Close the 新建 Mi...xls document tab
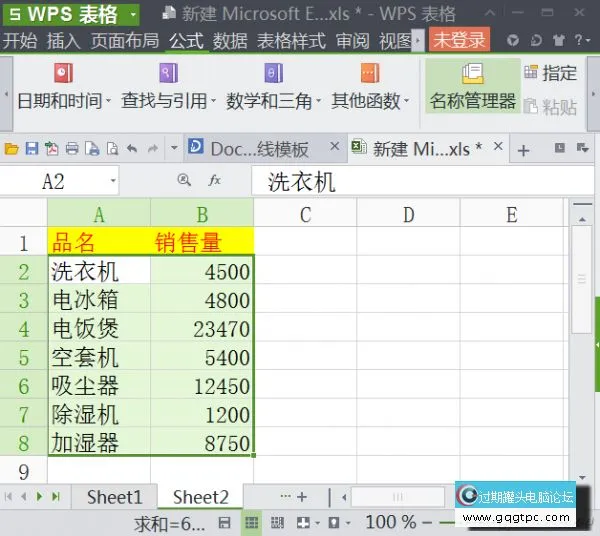Screen dimensions: 600x536 pos(498,146)
